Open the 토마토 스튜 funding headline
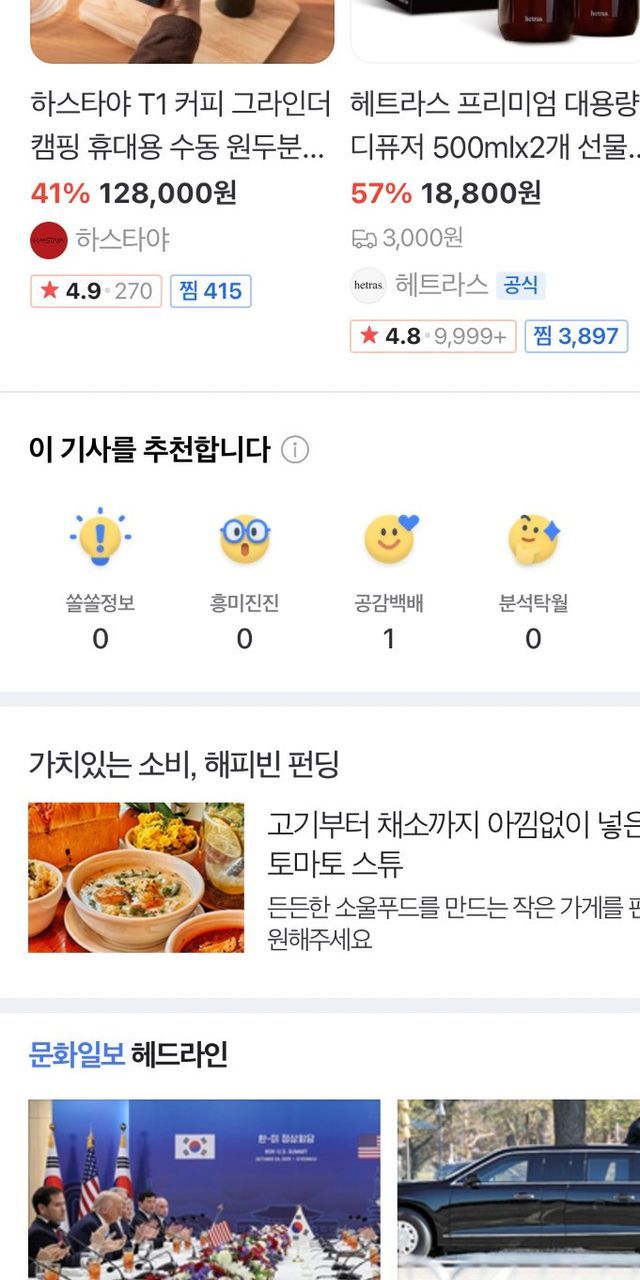The image size is (640, 1280). tap(452, 843)
